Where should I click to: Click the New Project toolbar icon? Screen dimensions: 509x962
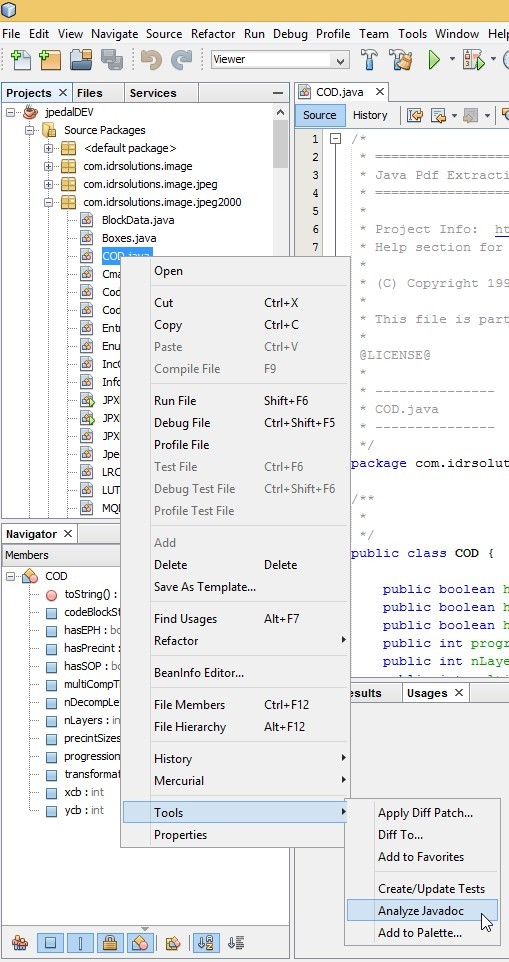point(50,60)
